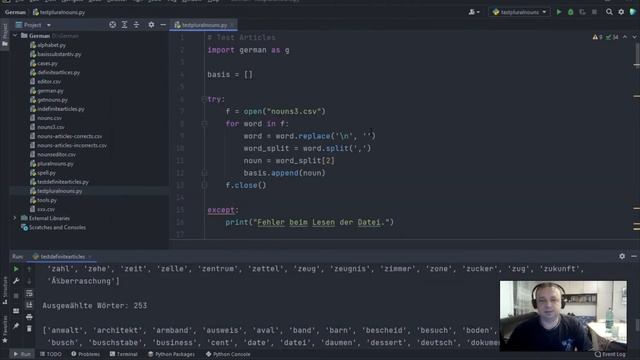Image resolution: width=640 pixels, height=360 pixels.
Task: Run the testpluralnouns configuration with green play button
Action: click(x=559, y=12)
